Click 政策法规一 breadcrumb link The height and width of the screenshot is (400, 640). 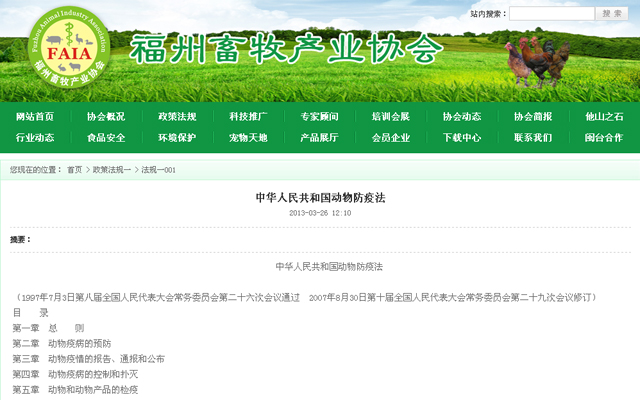tap(112, 170)
